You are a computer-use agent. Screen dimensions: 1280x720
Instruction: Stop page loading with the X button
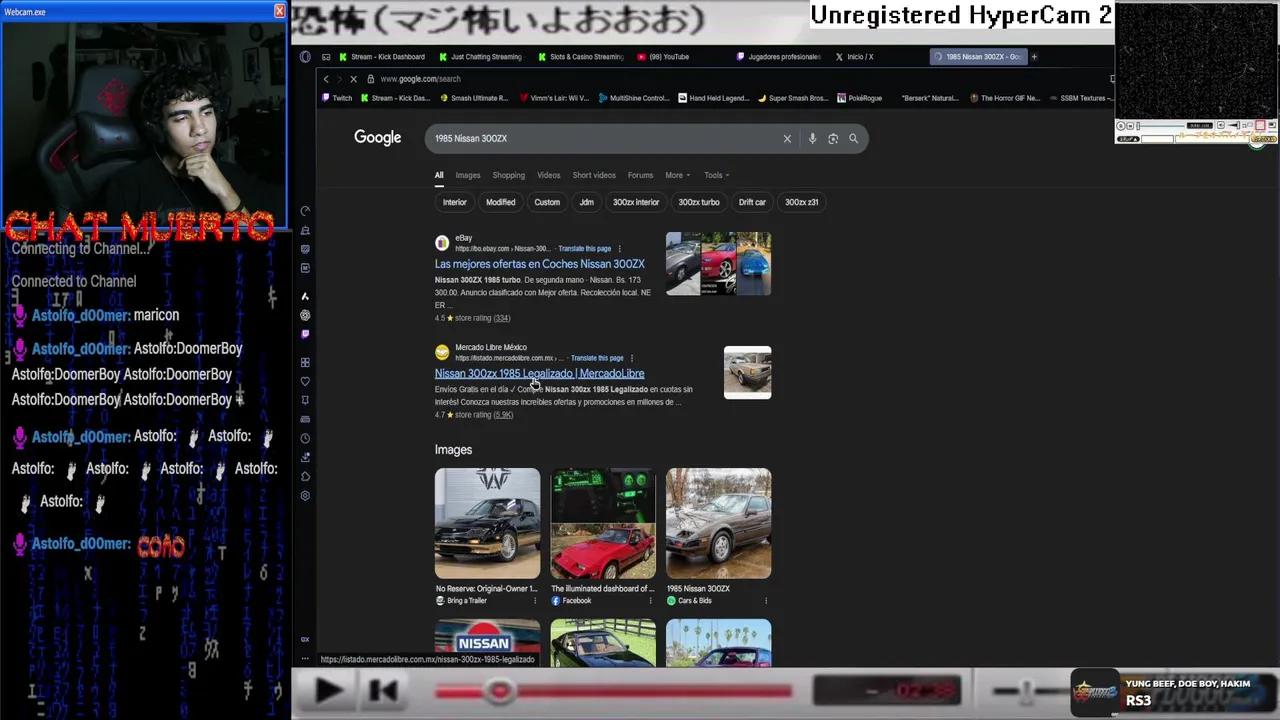(x=353, y=79)
